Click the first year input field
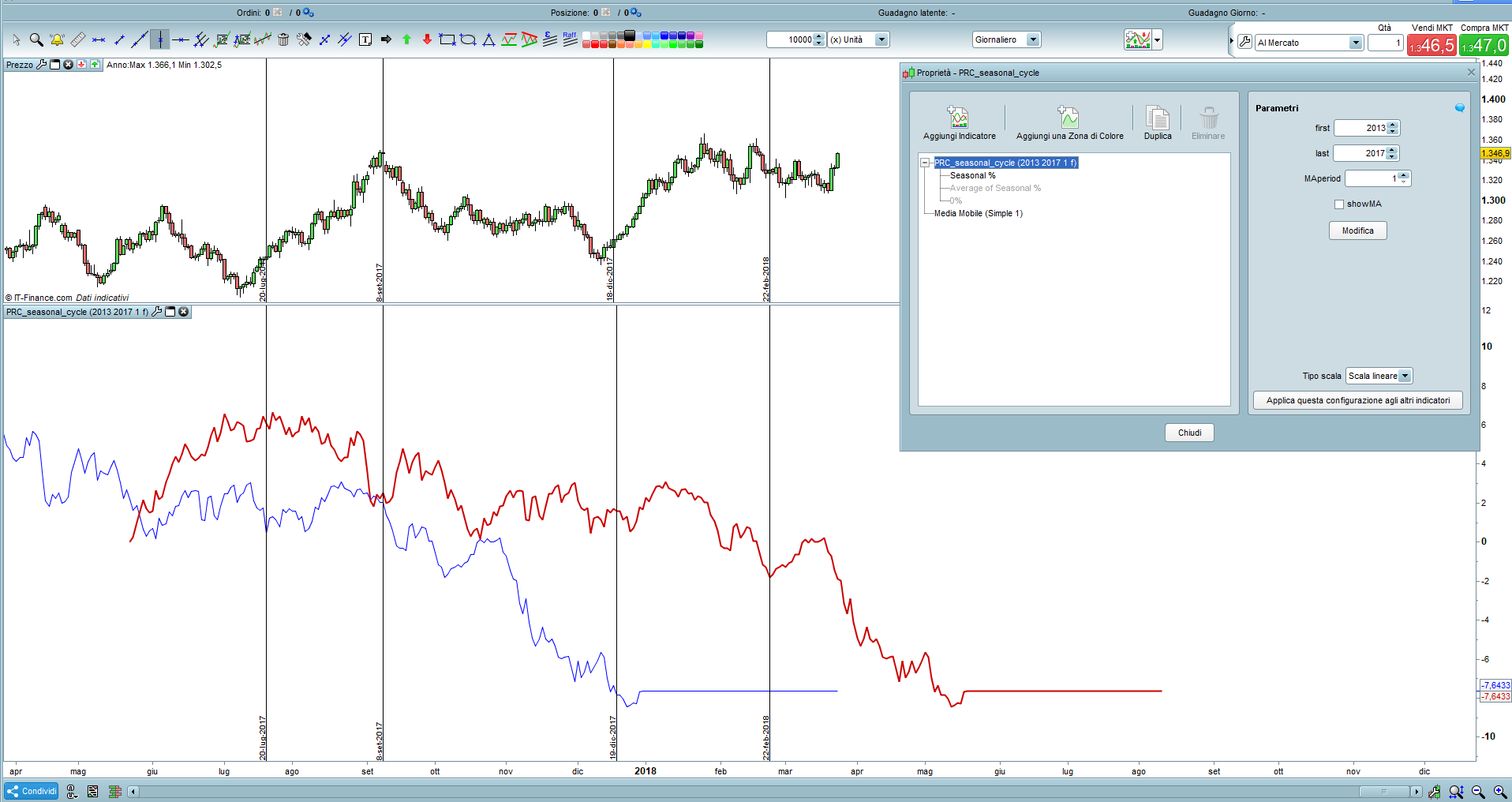 click(x=1360, y=128)
